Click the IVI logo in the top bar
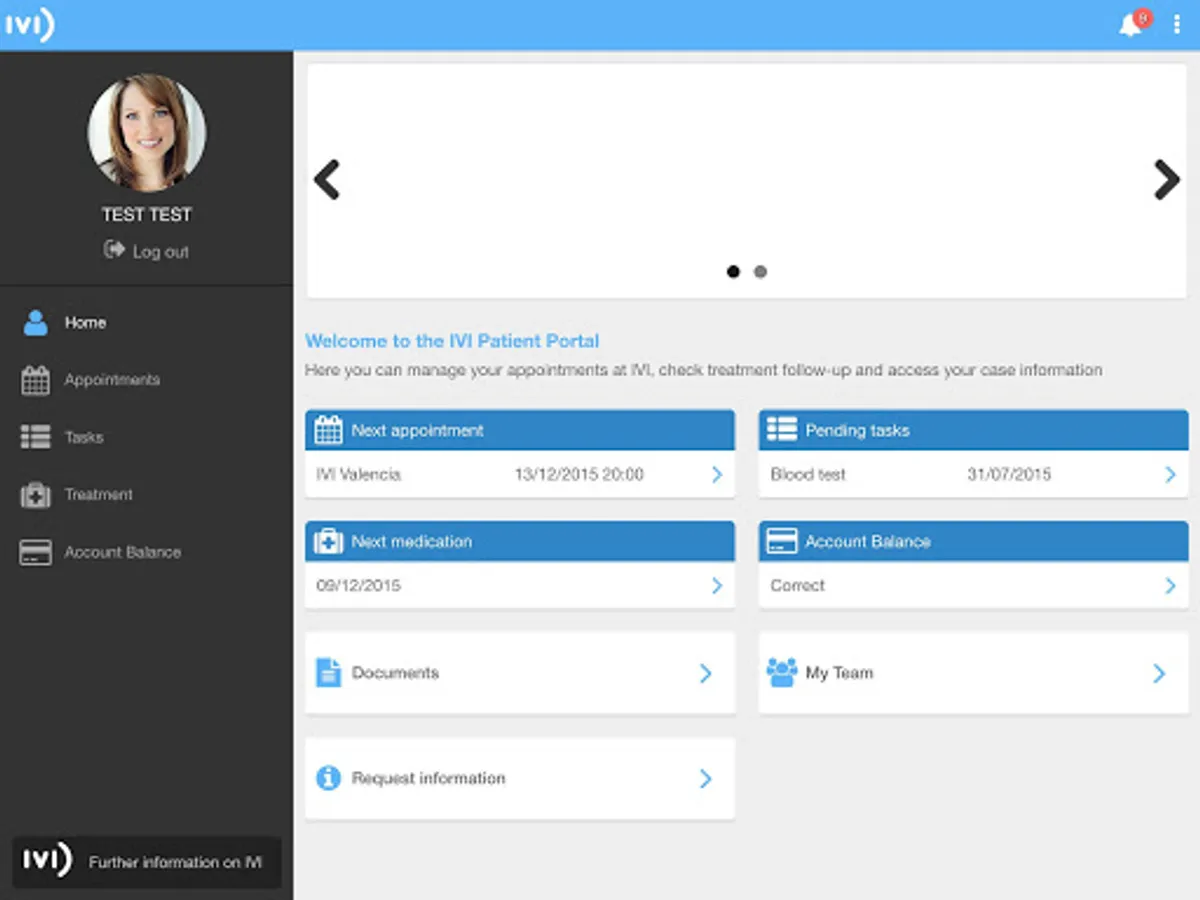Image resolution: width=1200 pixels, height=900 pixels. (30, 25)
